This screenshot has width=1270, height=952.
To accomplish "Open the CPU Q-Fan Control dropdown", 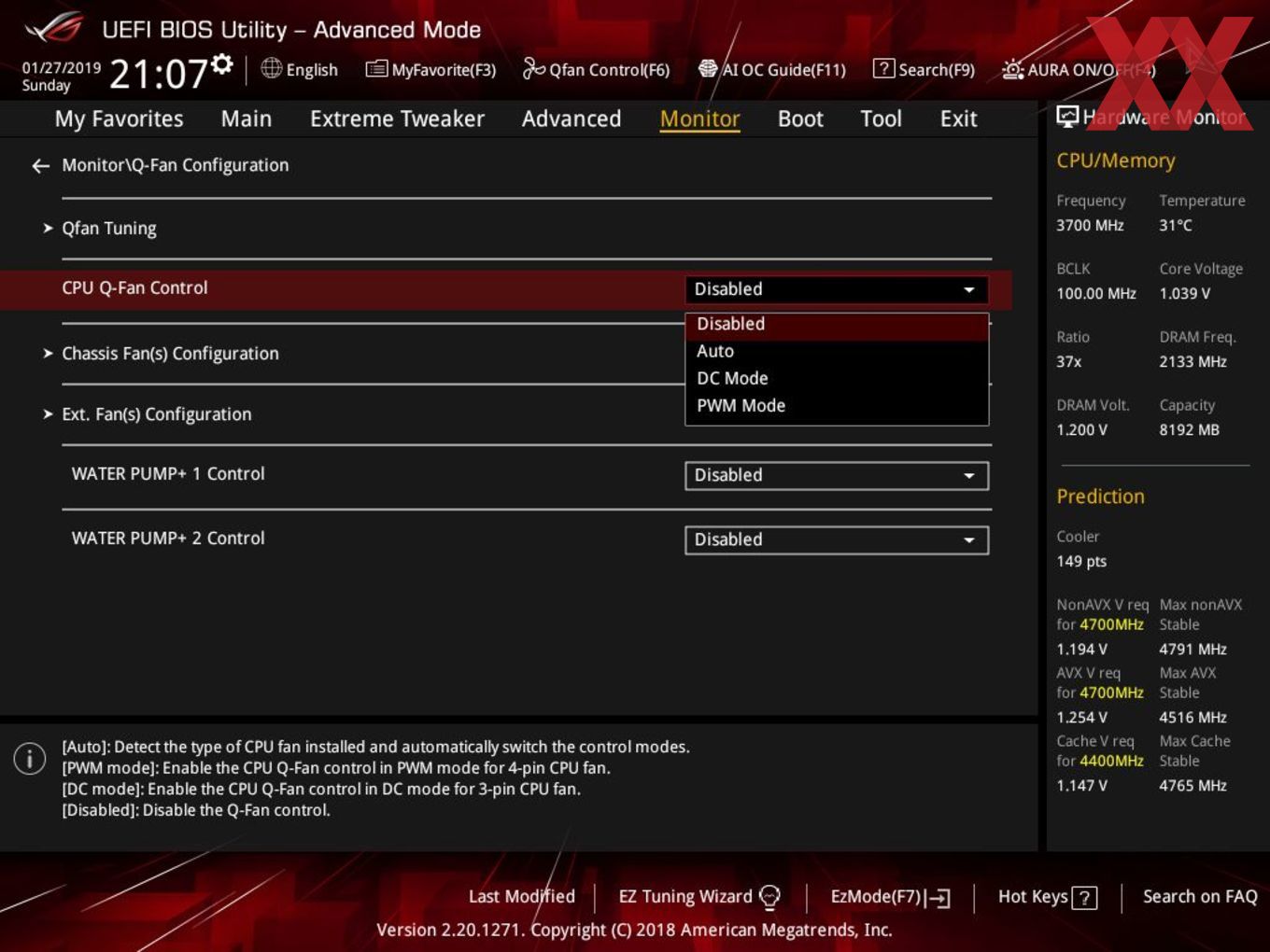I will point(837,289).
